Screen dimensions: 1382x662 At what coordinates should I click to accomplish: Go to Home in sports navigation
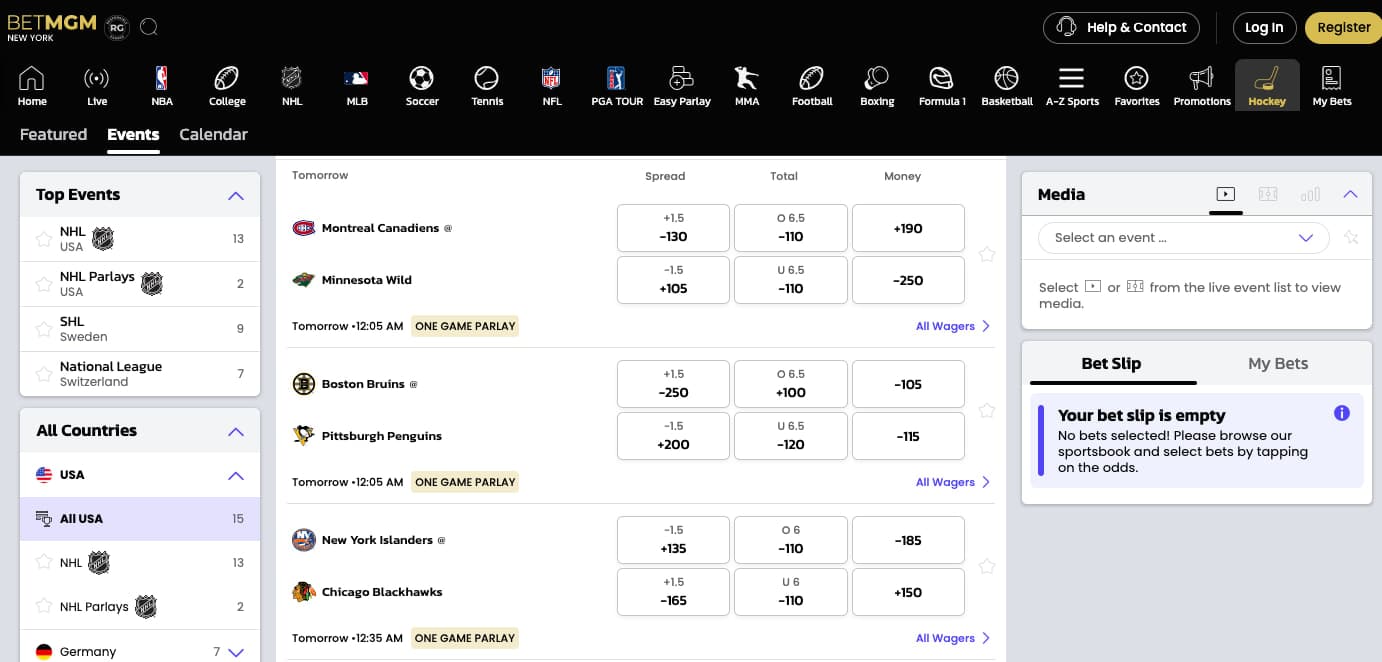pos(32,85)
